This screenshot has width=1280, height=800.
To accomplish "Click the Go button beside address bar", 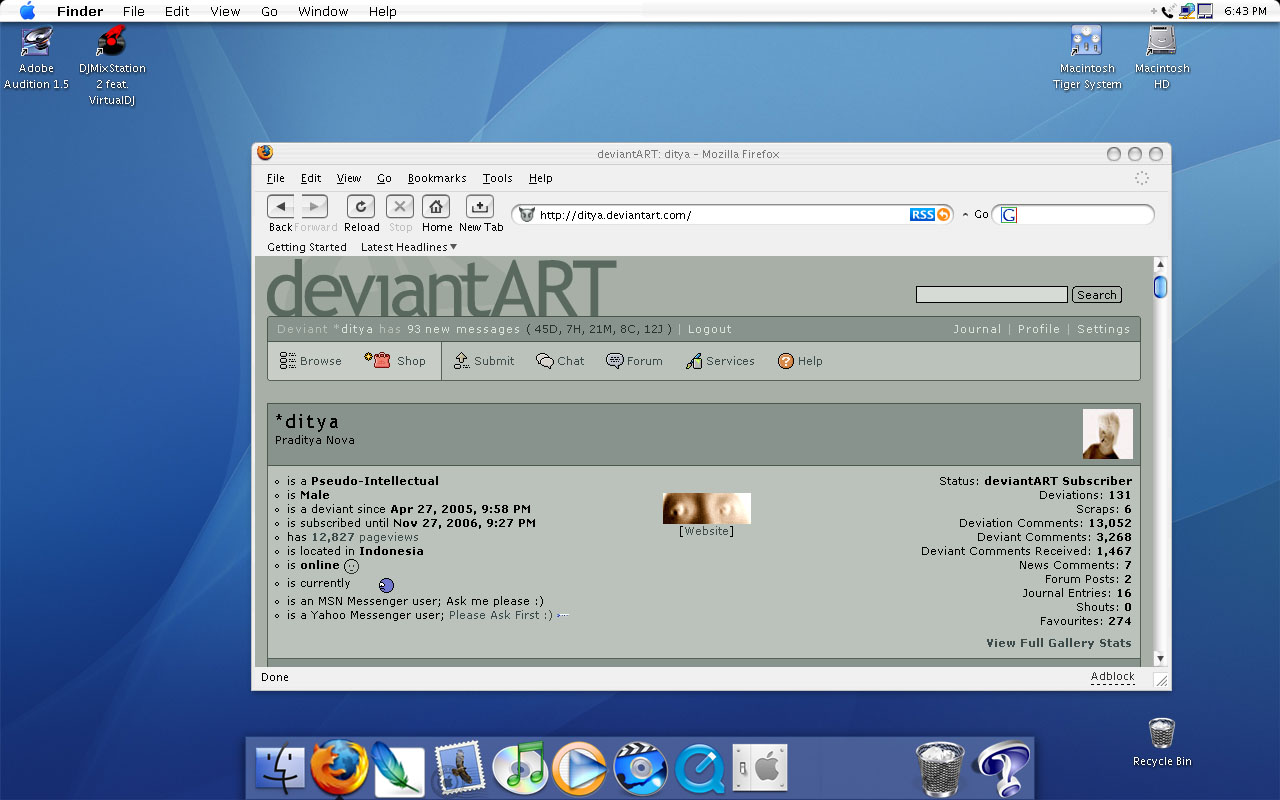I will [x=981, y=214].
